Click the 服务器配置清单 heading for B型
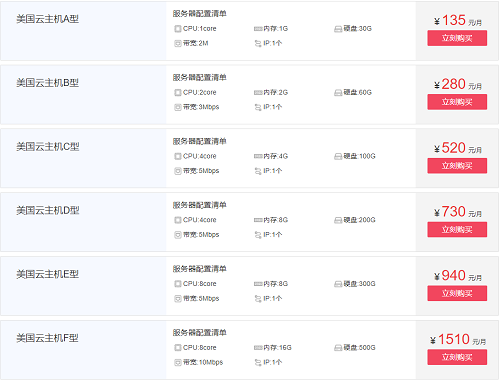 pos(199,77)
